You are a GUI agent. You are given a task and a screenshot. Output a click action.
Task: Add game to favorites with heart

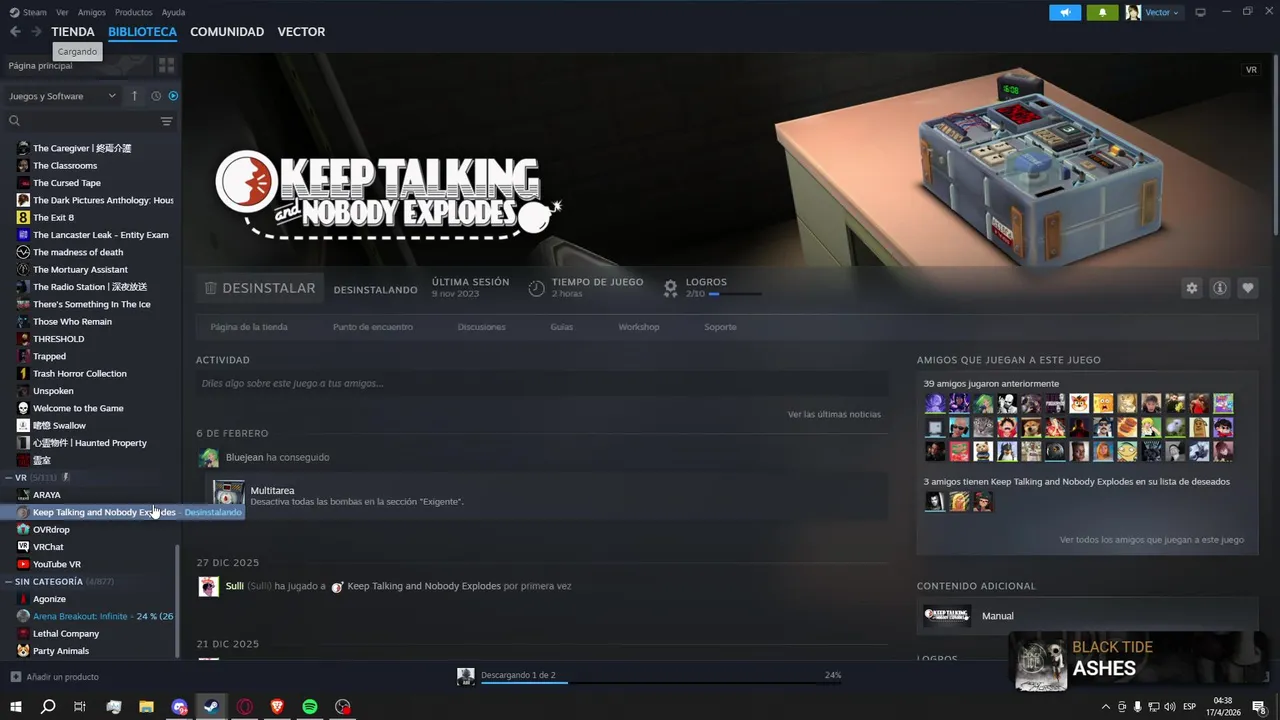click(x=1248, y=288)
